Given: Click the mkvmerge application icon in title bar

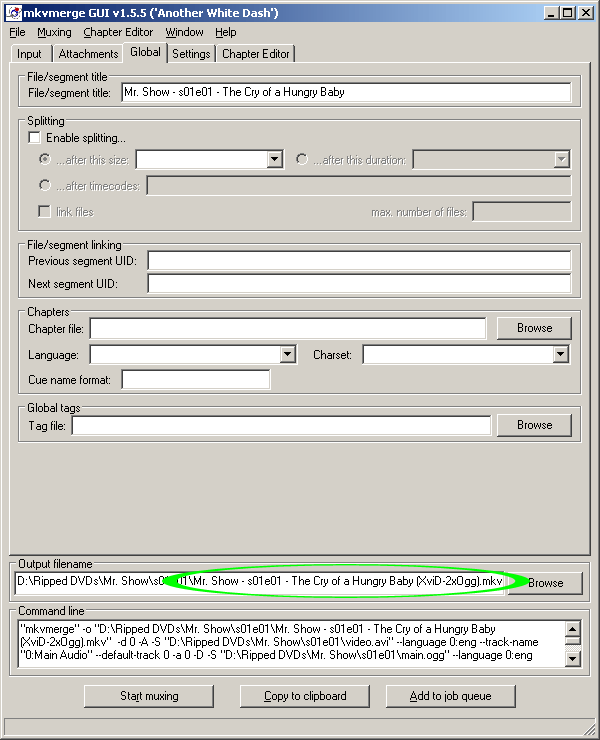Looking at the screenshot, I should coord(15,13).
